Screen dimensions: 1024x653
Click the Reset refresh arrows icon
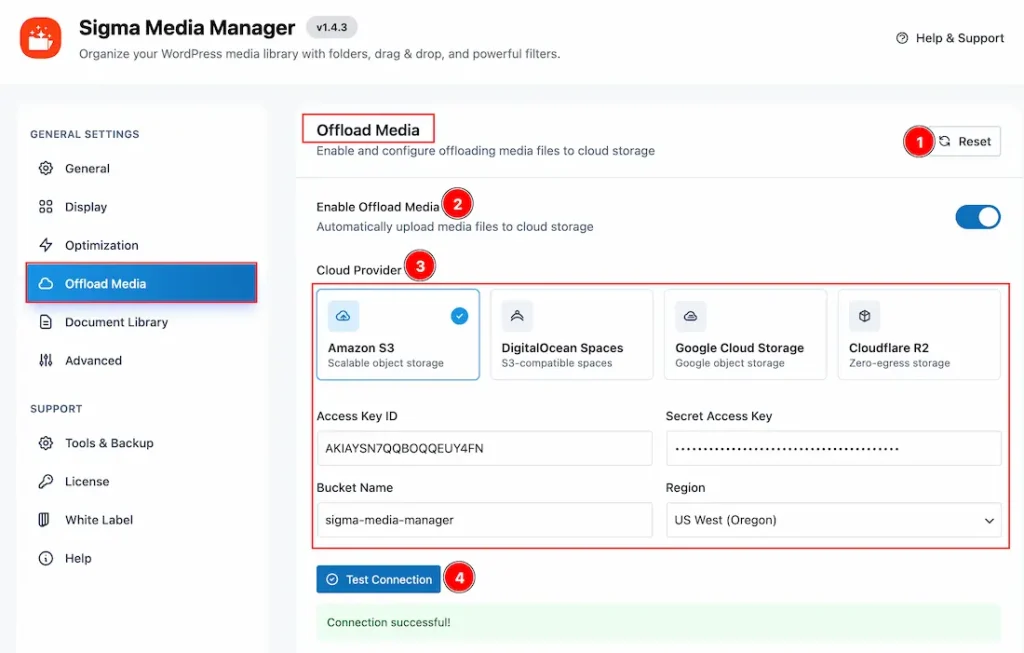click(x=944, y=141)
